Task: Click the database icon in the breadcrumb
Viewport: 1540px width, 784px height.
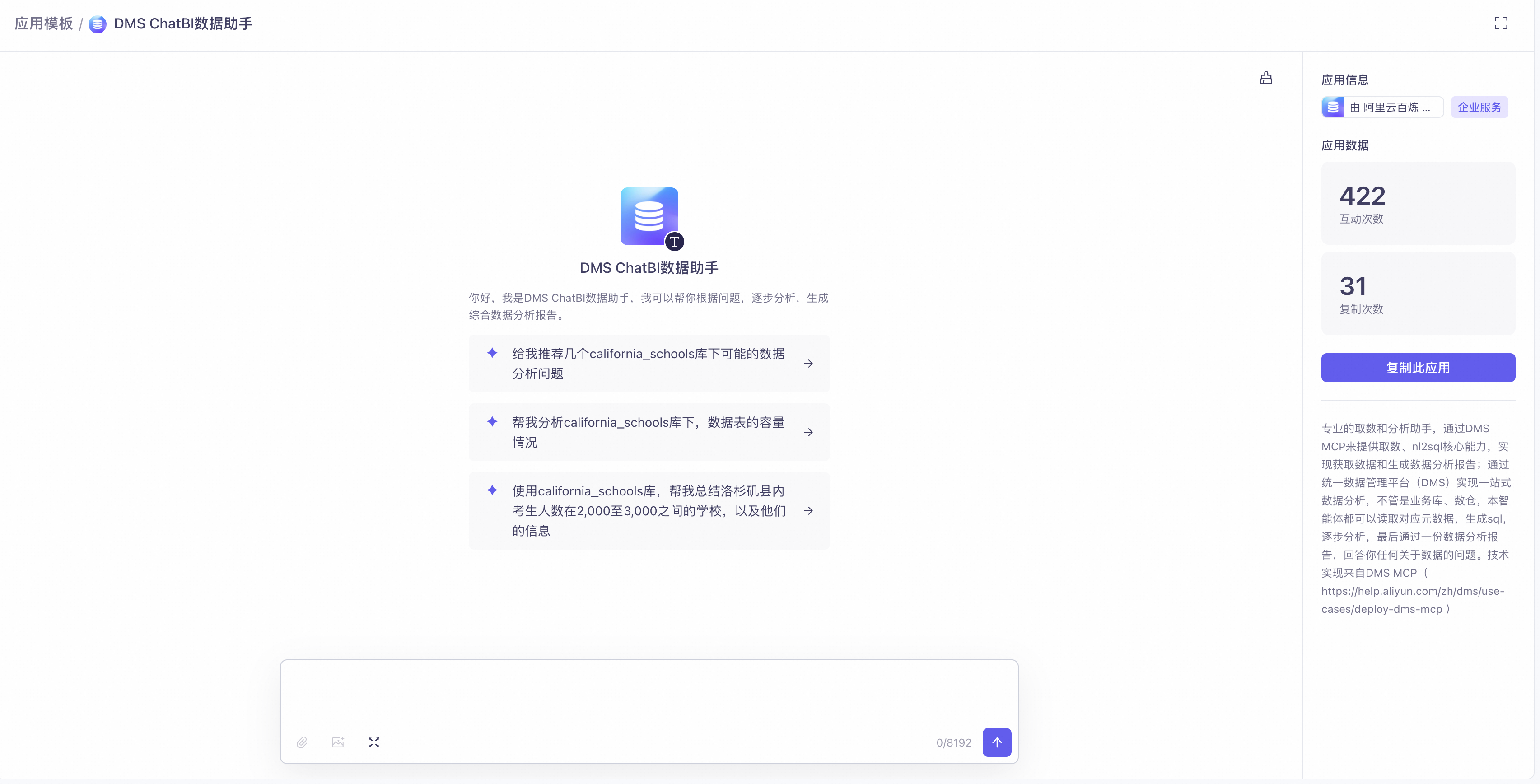Action: pyautogui.click(x=98, y=24)
